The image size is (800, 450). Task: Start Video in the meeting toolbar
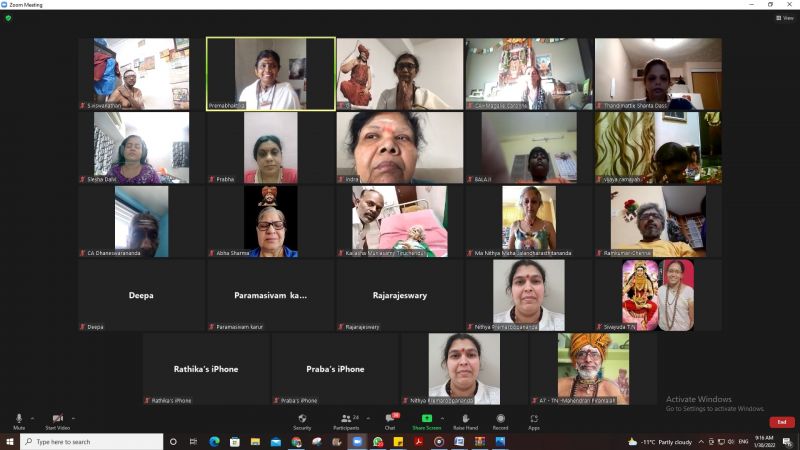(57, 421)
